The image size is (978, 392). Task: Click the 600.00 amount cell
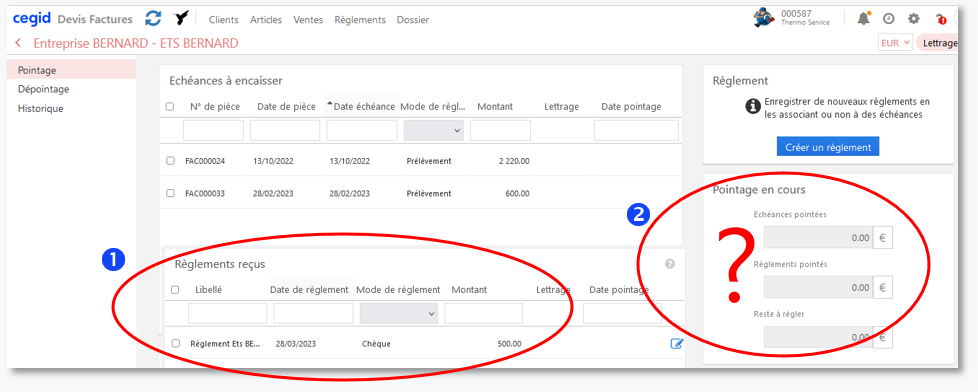(518, 194)
